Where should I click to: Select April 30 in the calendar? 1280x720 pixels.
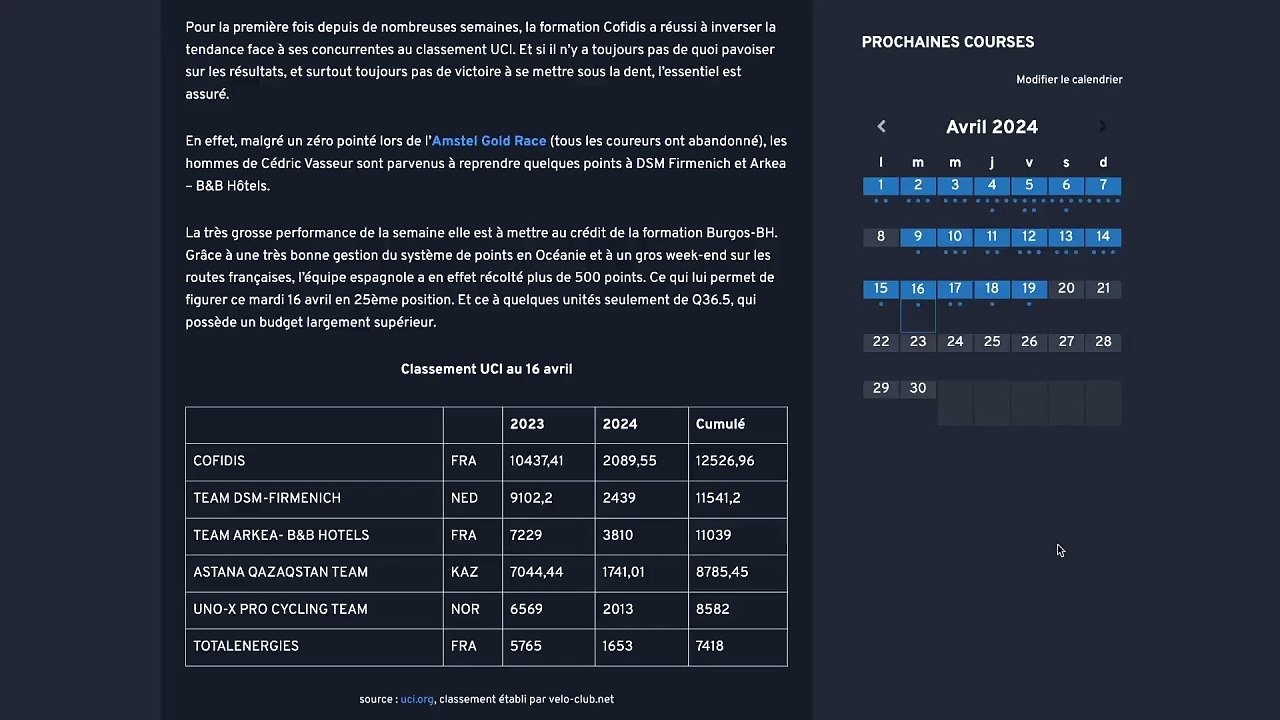click(x=918, y=389)
